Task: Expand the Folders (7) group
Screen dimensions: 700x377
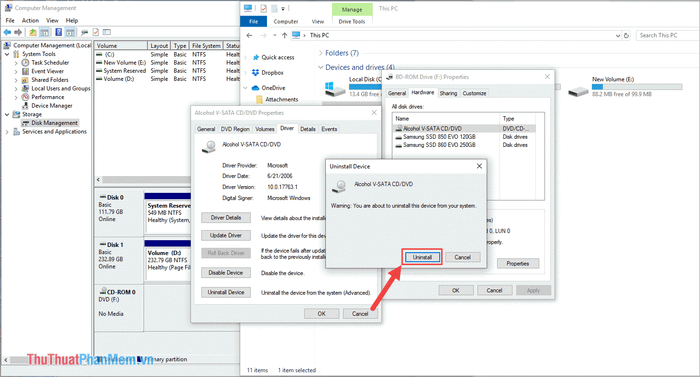Action: click(x=321, y=53)
